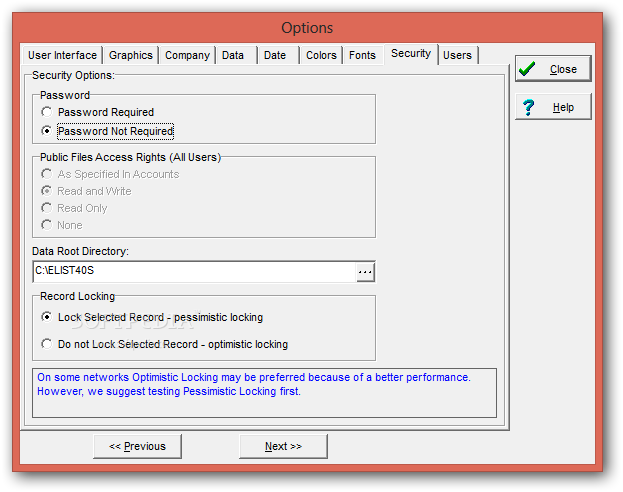Click the Data Root Directory label
Viewport: 623px width, 492px height.
coord(80,251)
